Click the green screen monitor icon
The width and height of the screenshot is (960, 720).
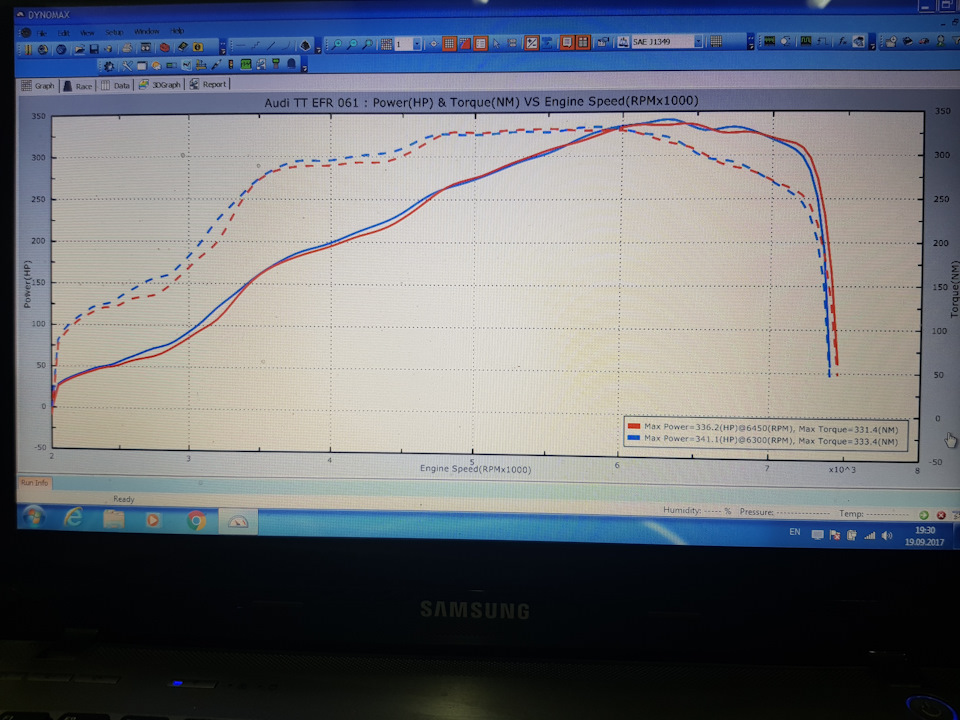pyautogui.click(x=246, y=64)
